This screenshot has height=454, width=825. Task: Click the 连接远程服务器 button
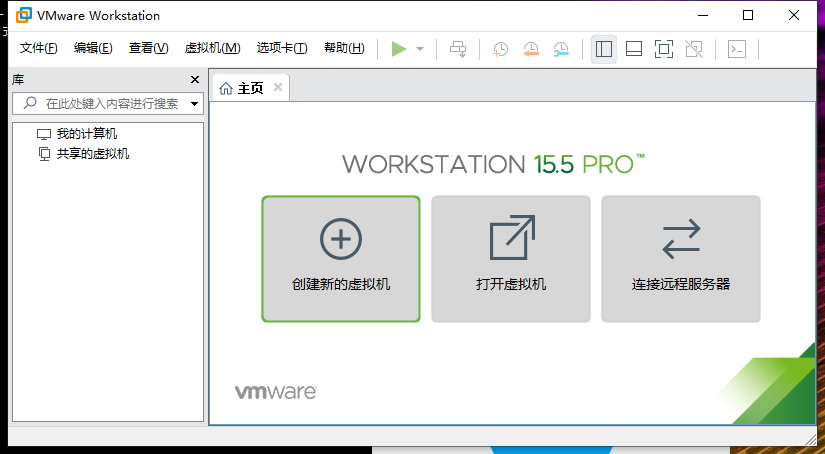pos(681,259)
